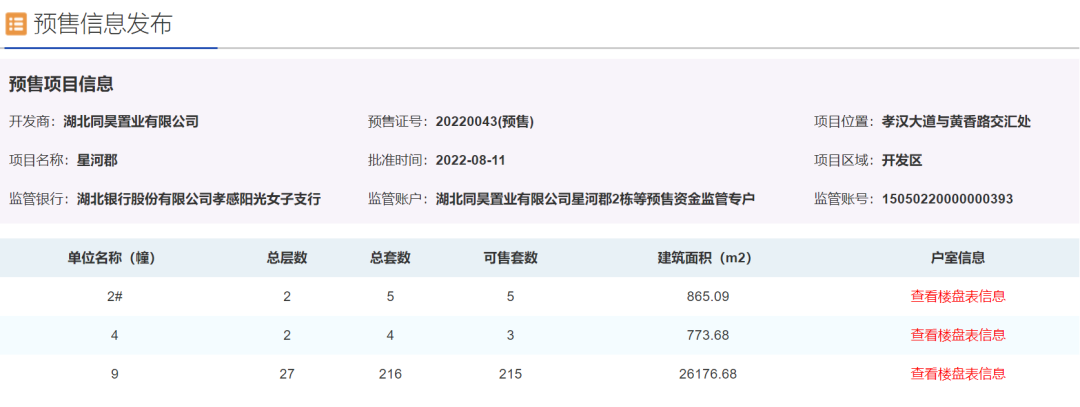The image size is (1080, 407).
Task: Click the 预售项目信息 section heading
Action: tap(61, 84)
